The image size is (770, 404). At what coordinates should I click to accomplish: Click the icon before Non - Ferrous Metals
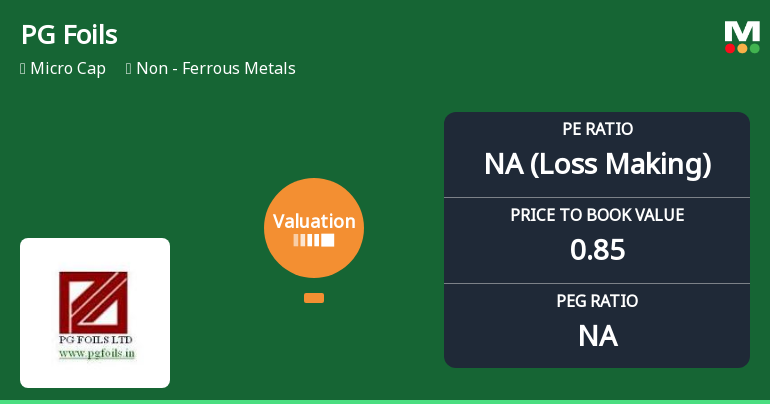[129, 69]
